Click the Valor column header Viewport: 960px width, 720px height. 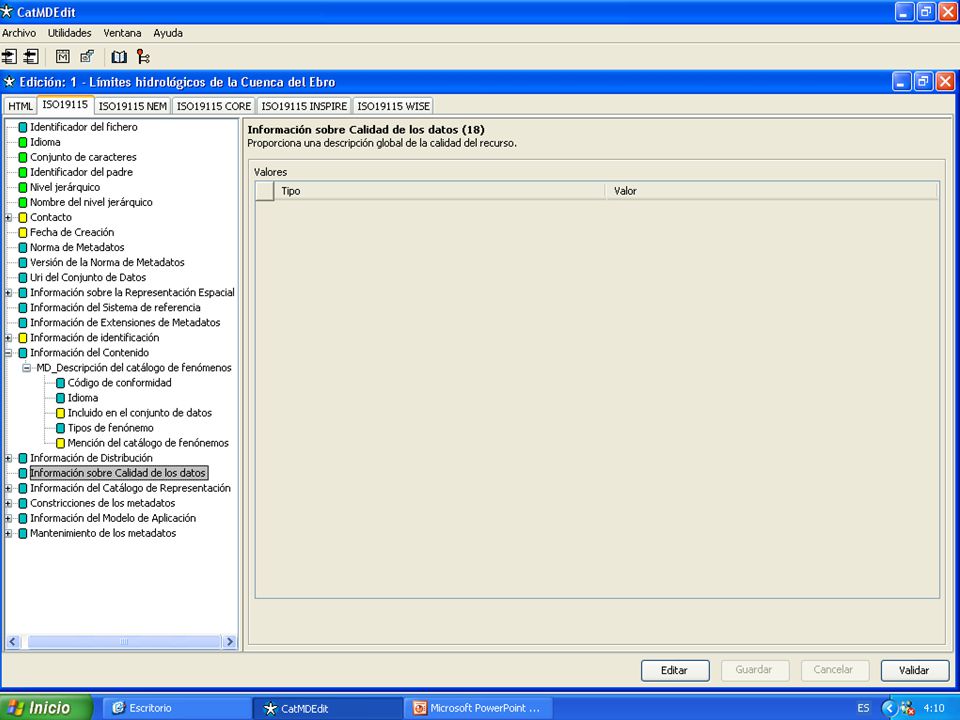(x=771, y=191)
